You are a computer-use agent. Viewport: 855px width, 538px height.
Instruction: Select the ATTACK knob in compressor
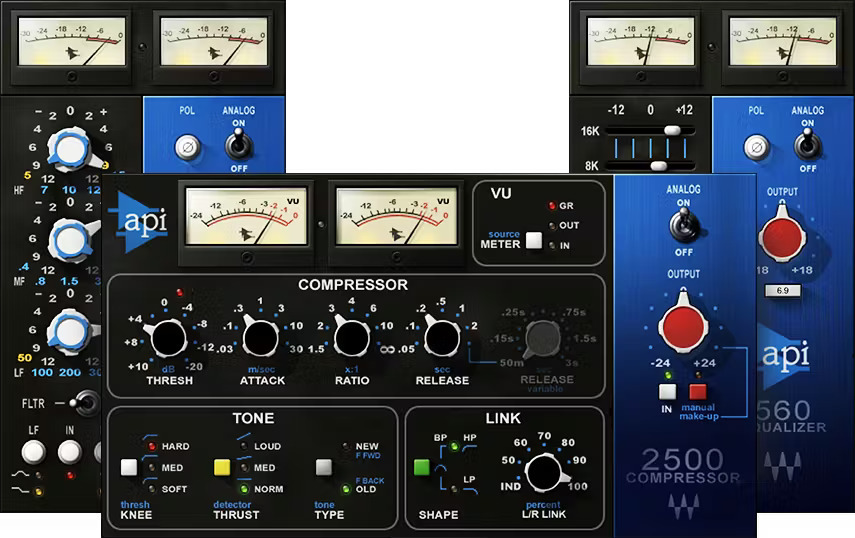[261, 340]
